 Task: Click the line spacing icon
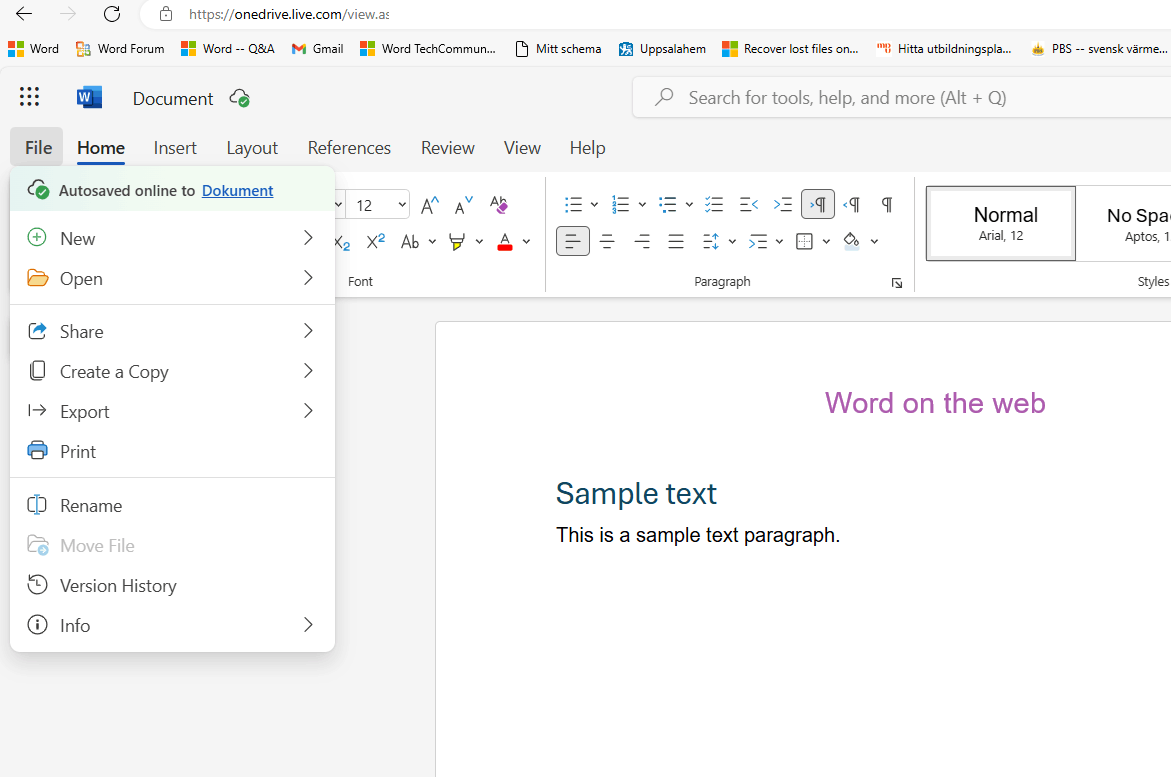coord(711,241)
